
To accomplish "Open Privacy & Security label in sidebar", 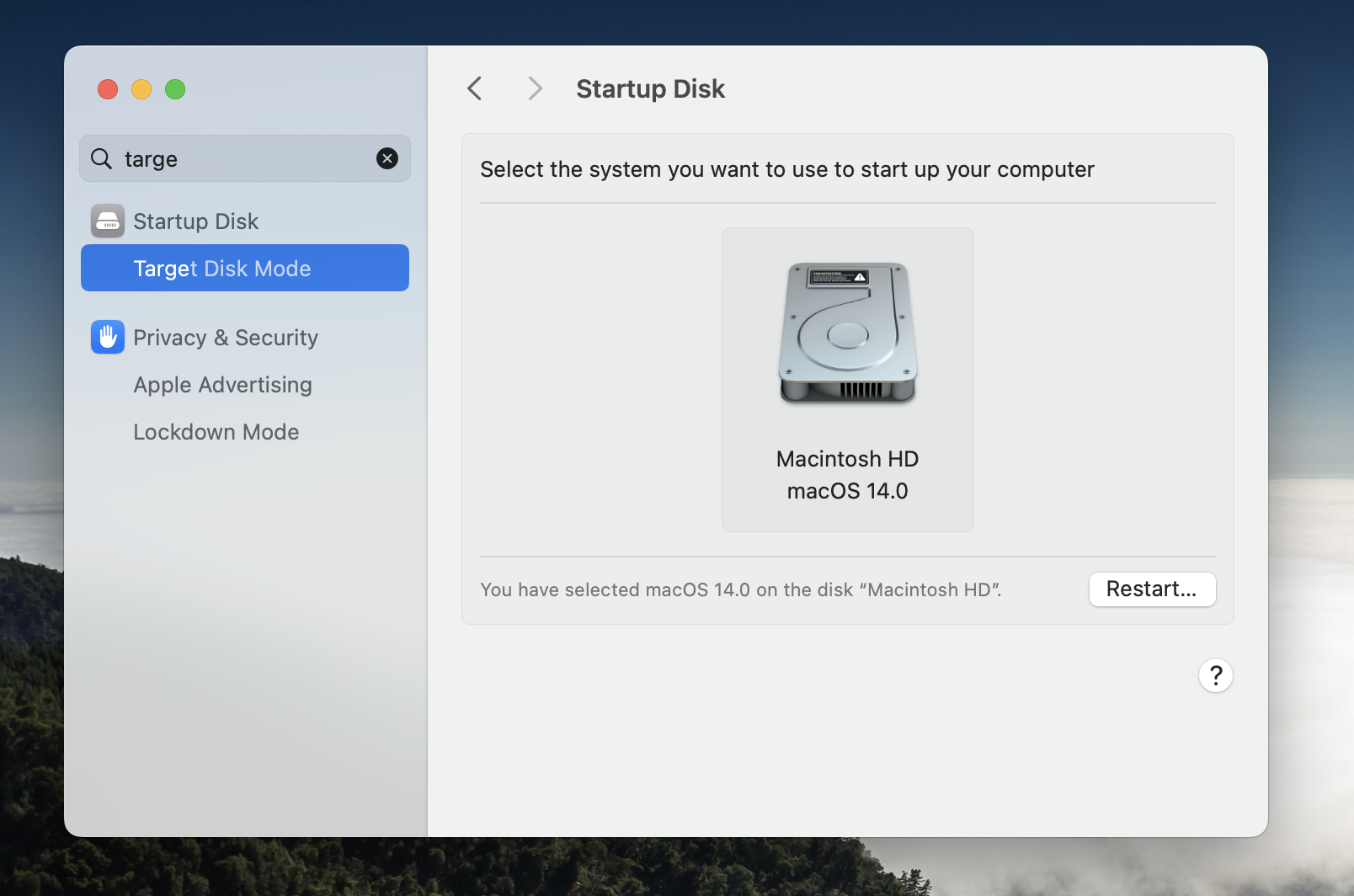I will point(226,338).
